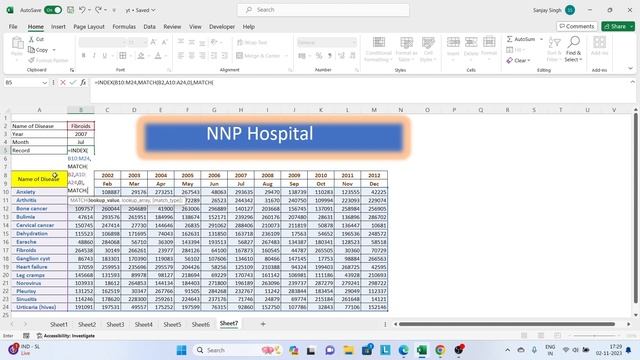Viewport: 640px width, 360px height.
Task: Expand the AutoSum dropdown arrow
Action: [x=541, y=39]
